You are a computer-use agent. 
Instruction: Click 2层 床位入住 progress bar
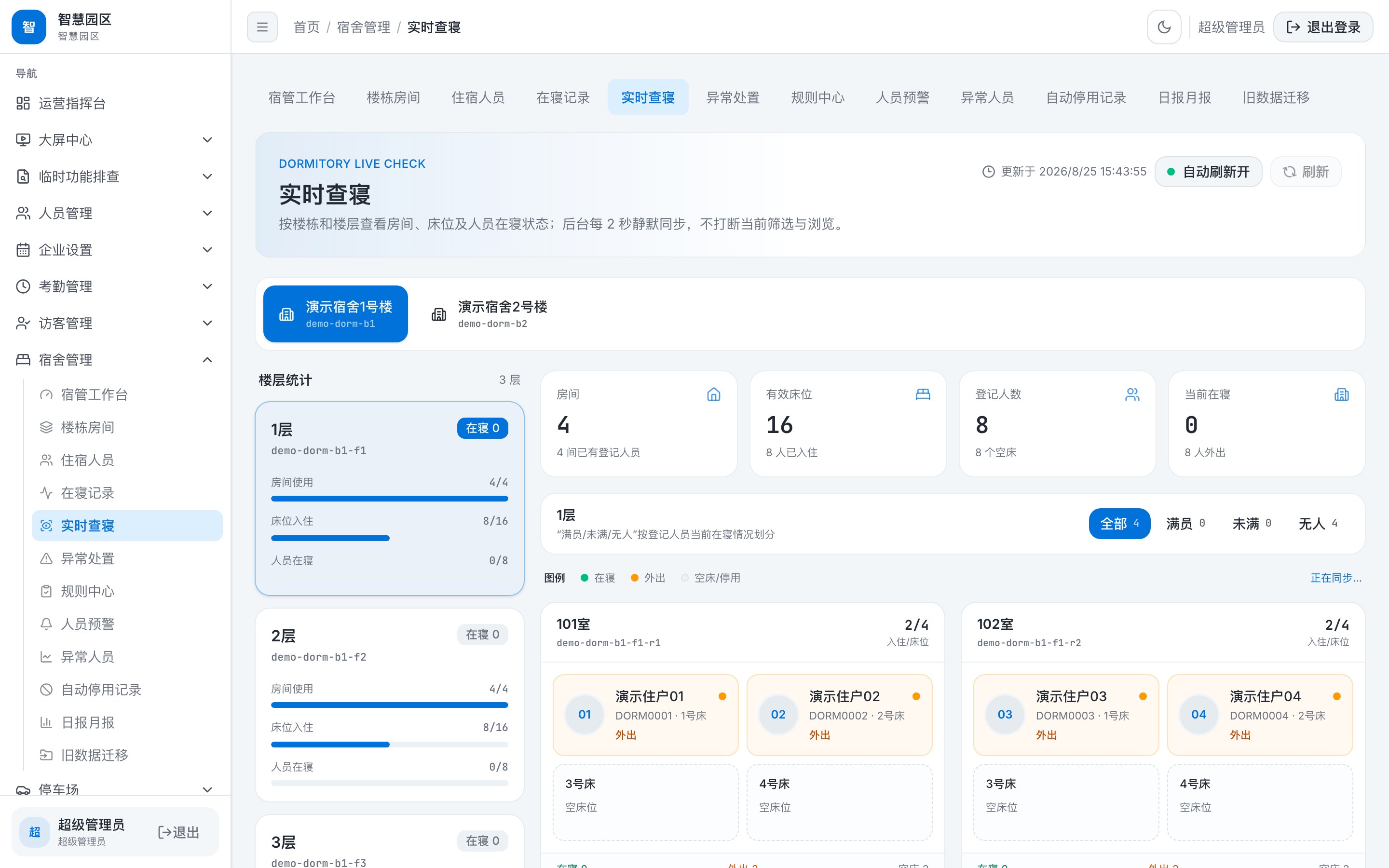point(390,745)
